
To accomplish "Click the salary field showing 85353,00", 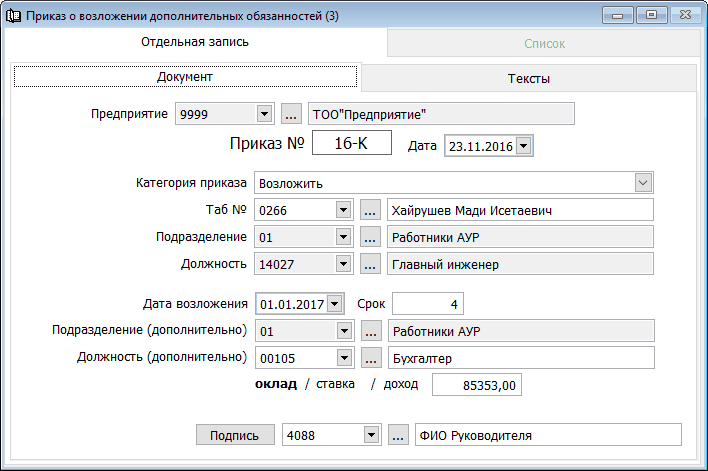I will tap(477, 385).
